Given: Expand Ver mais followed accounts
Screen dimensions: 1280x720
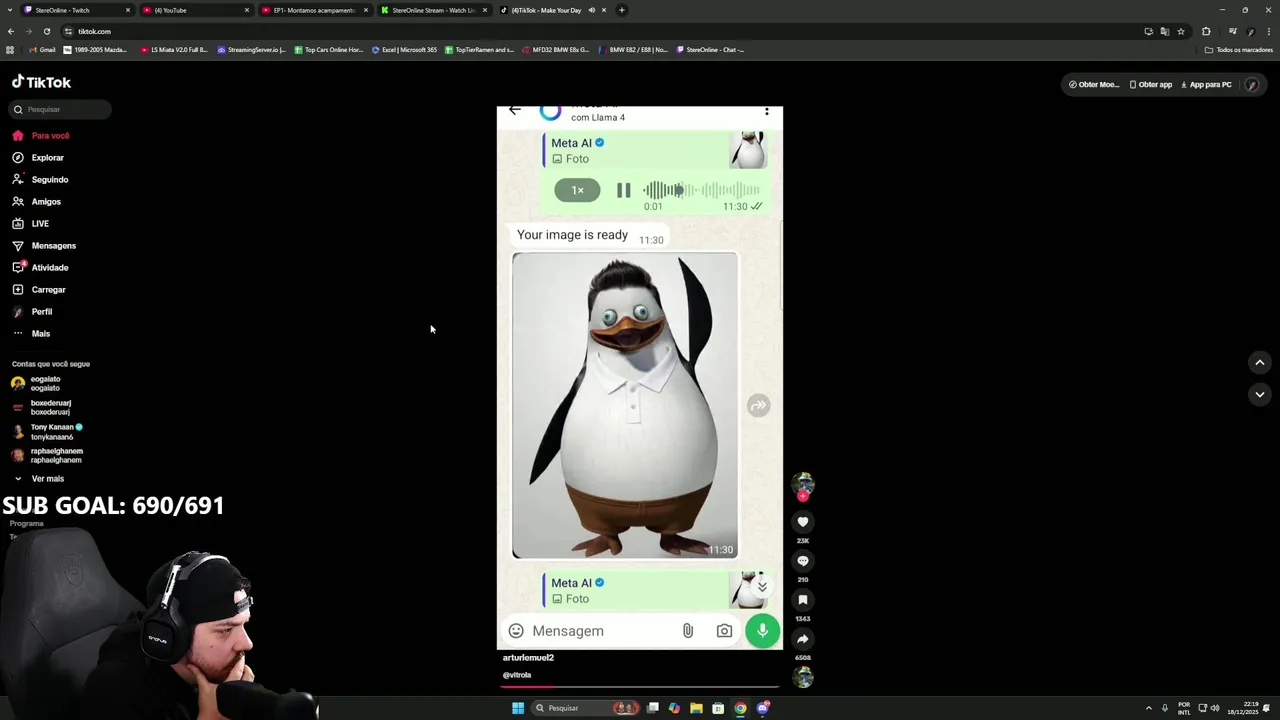Looking at the screenshot, I should pos(39,479).
